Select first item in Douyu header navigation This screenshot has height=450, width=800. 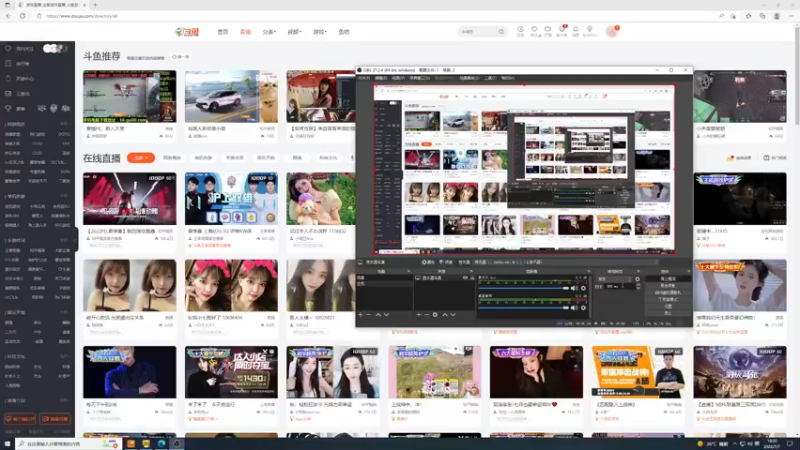click(x=223, y=32)
